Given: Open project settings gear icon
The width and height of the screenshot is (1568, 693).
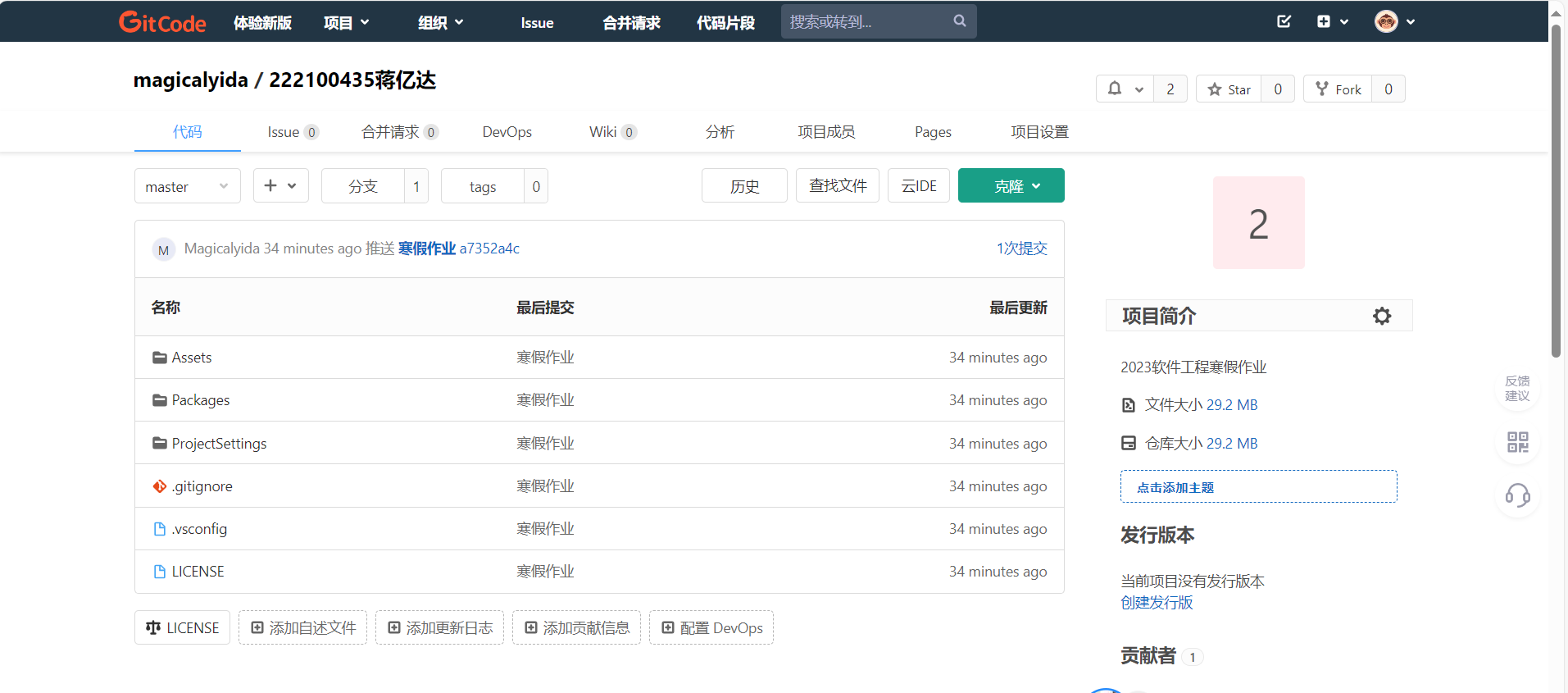Looking at the screenshot, I should (1382, 316).
